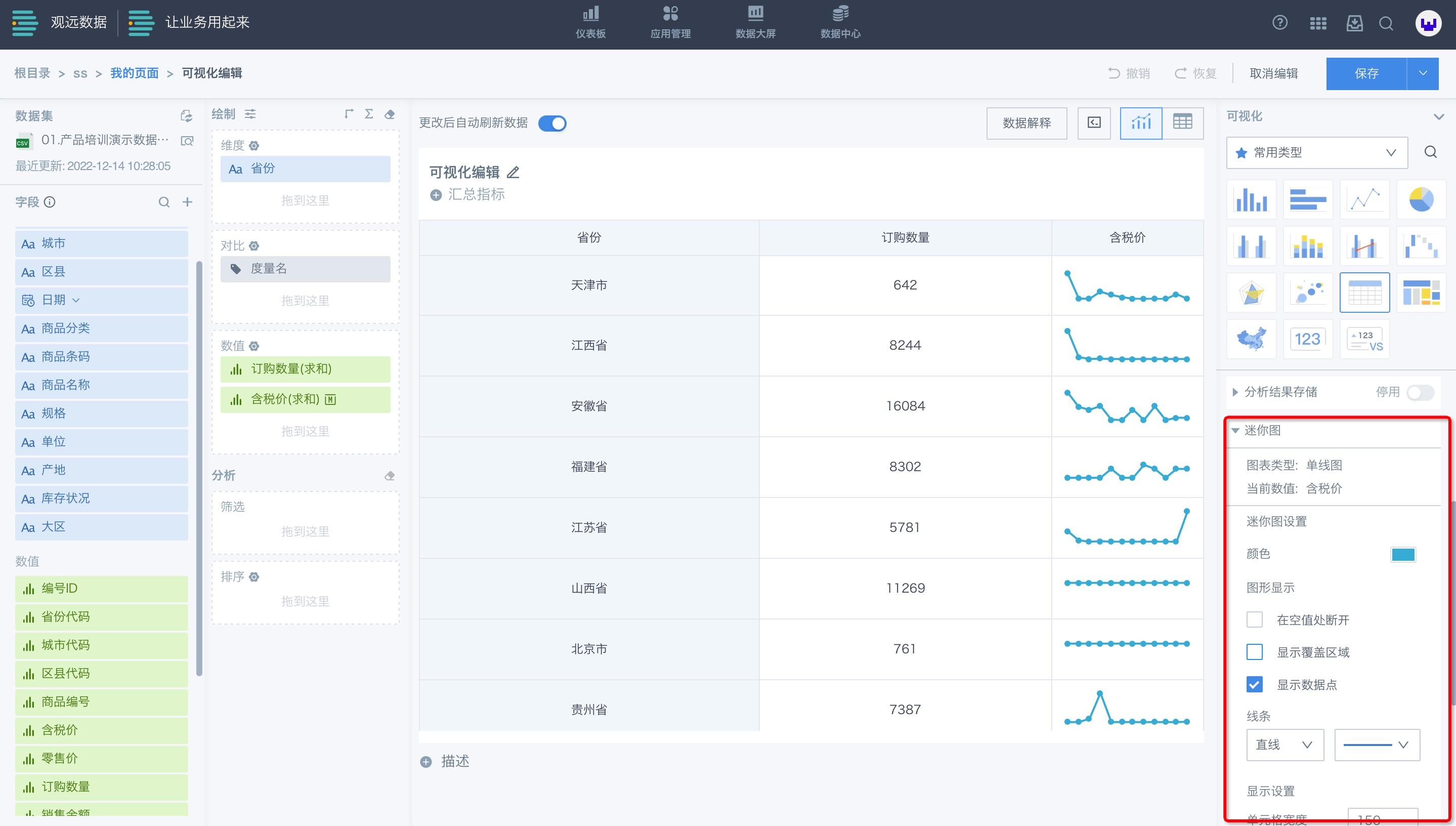
Task: Select the China map chart icon
Action: point(1251,339)
